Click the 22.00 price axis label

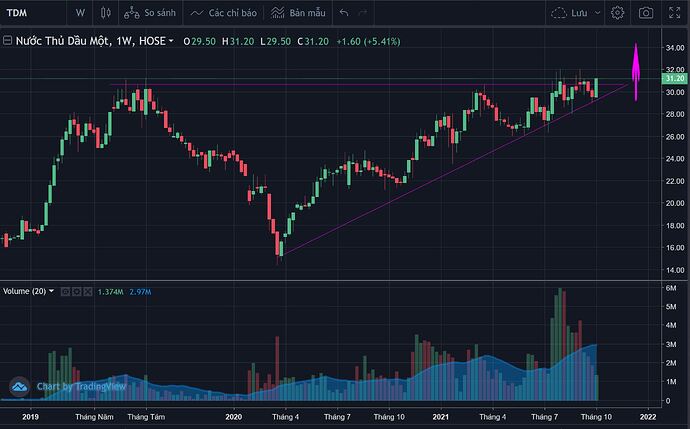675,181
